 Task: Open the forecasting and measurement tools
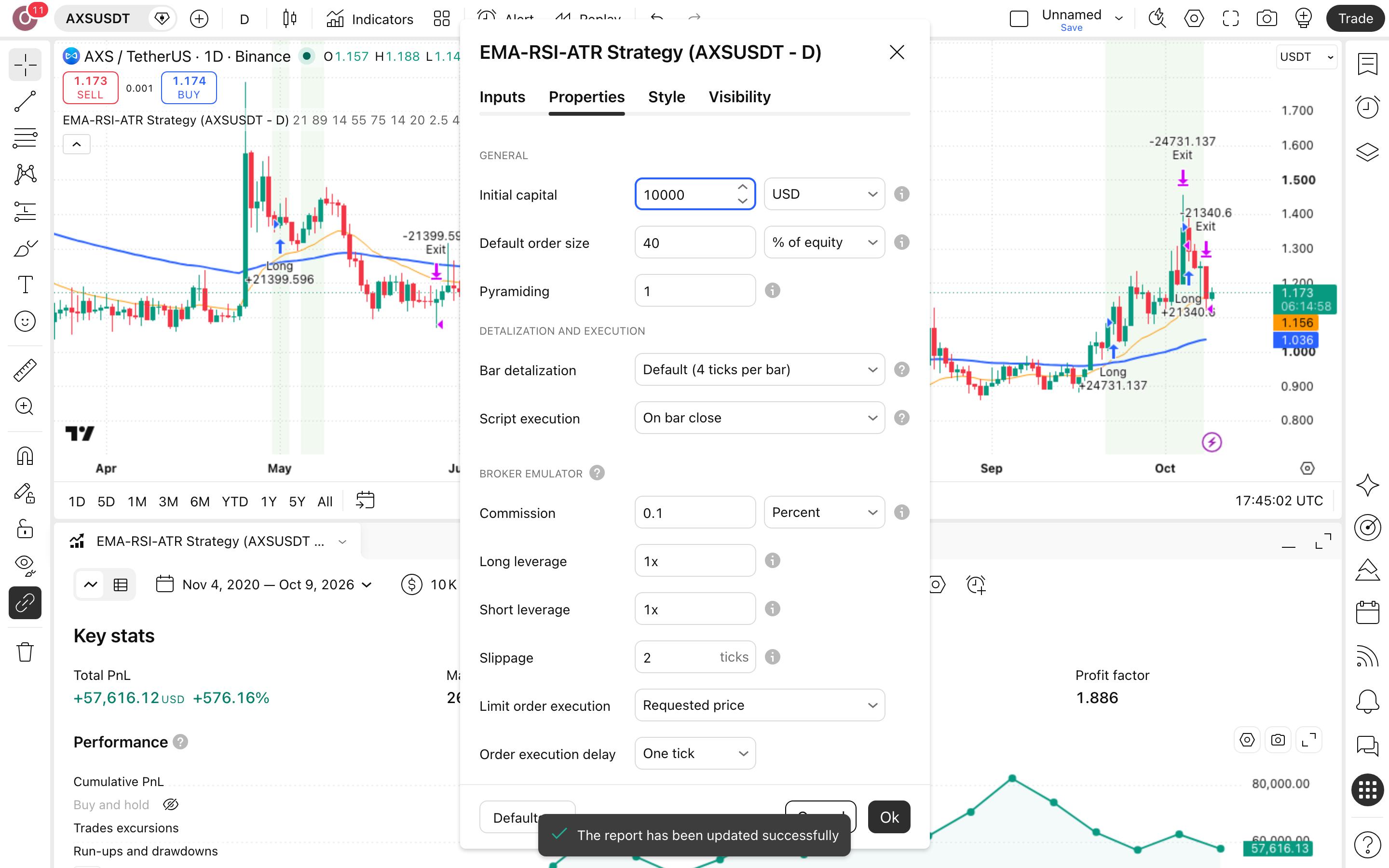(x=25, y=211)
